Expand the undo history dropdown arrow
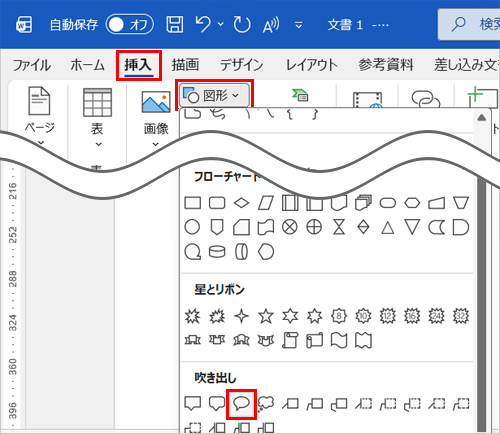500x434 pixels. pos(221,25)
